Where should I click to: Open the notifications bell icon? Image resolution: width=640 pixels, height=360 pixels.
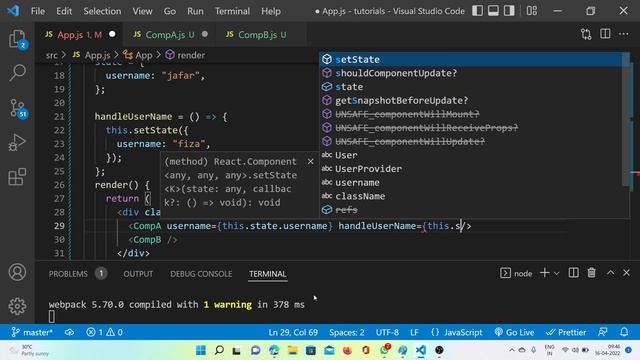[624, 333]
